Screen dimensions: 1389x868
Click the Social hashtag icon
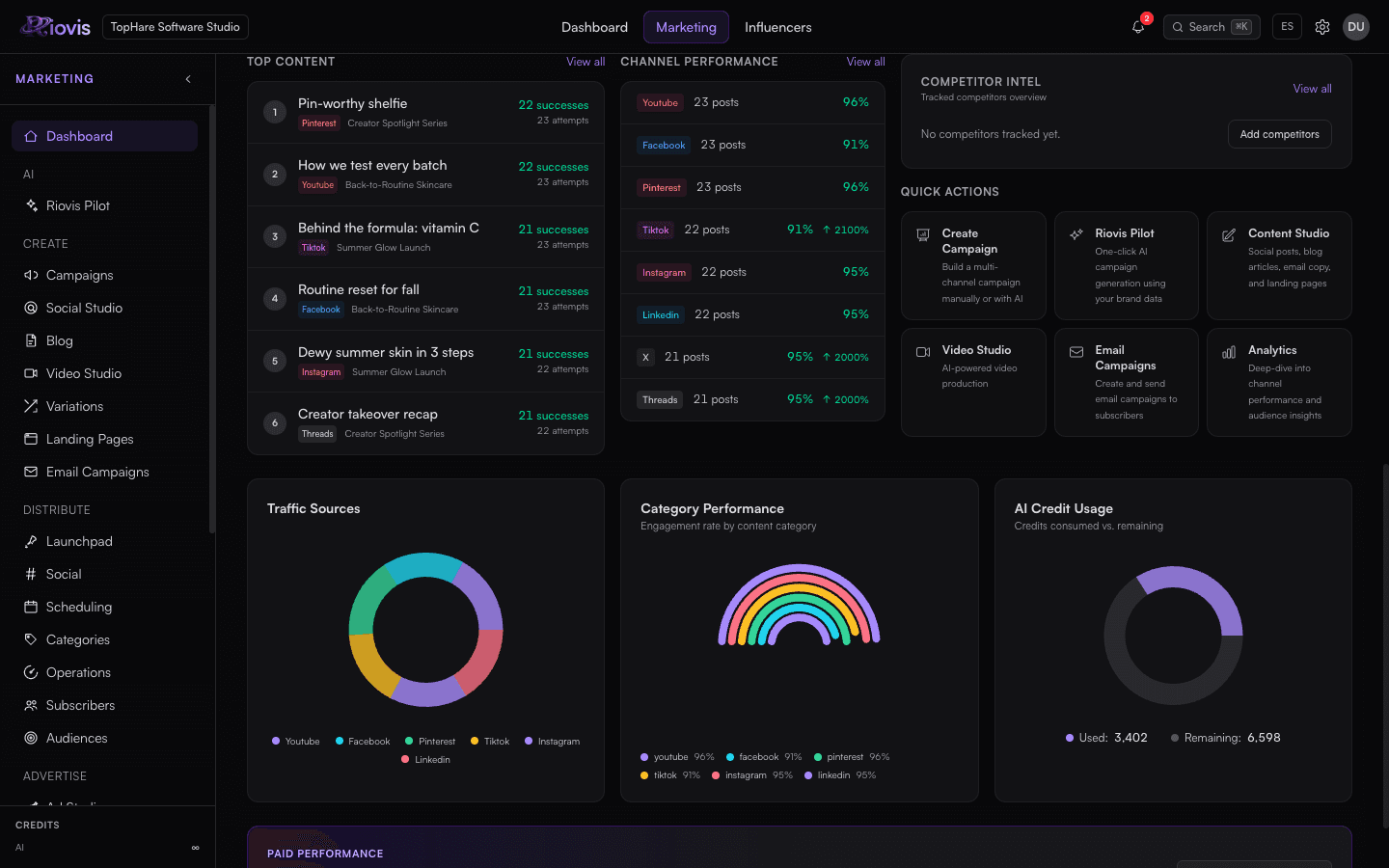[x=31, y=574]
